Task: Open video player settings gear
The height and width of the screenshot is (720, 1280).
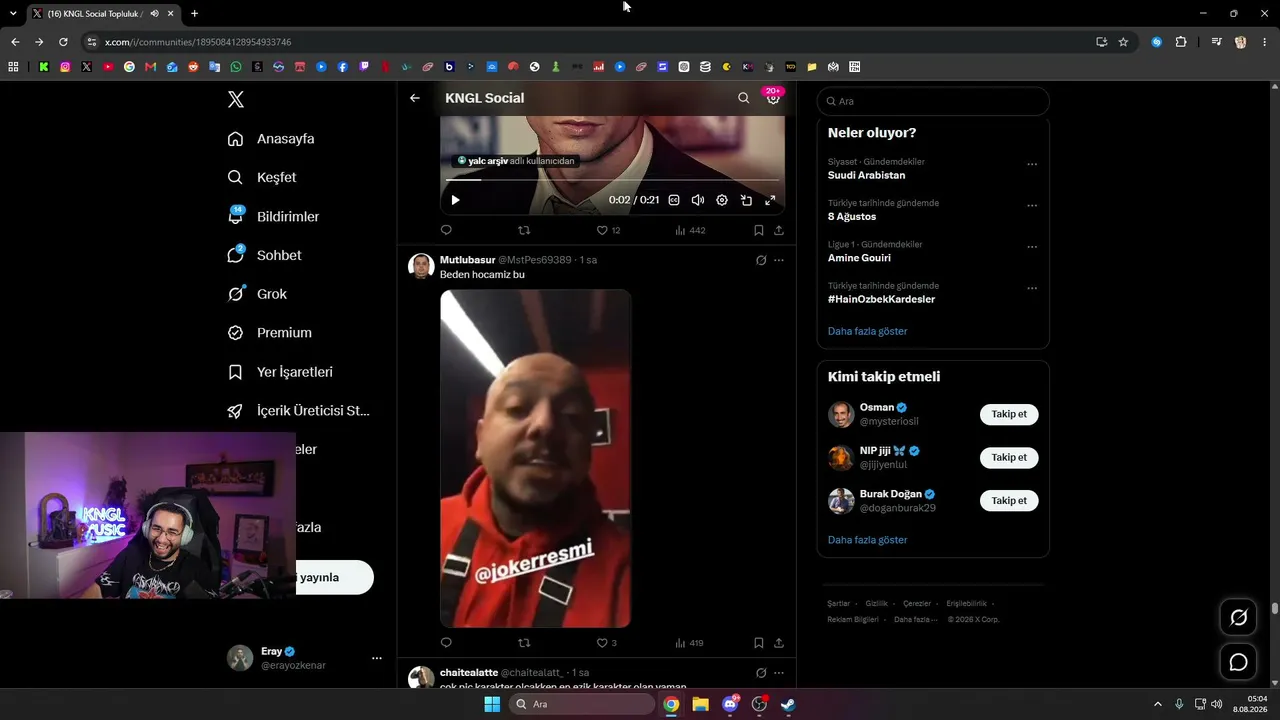Action: click(x=722, y=200)
